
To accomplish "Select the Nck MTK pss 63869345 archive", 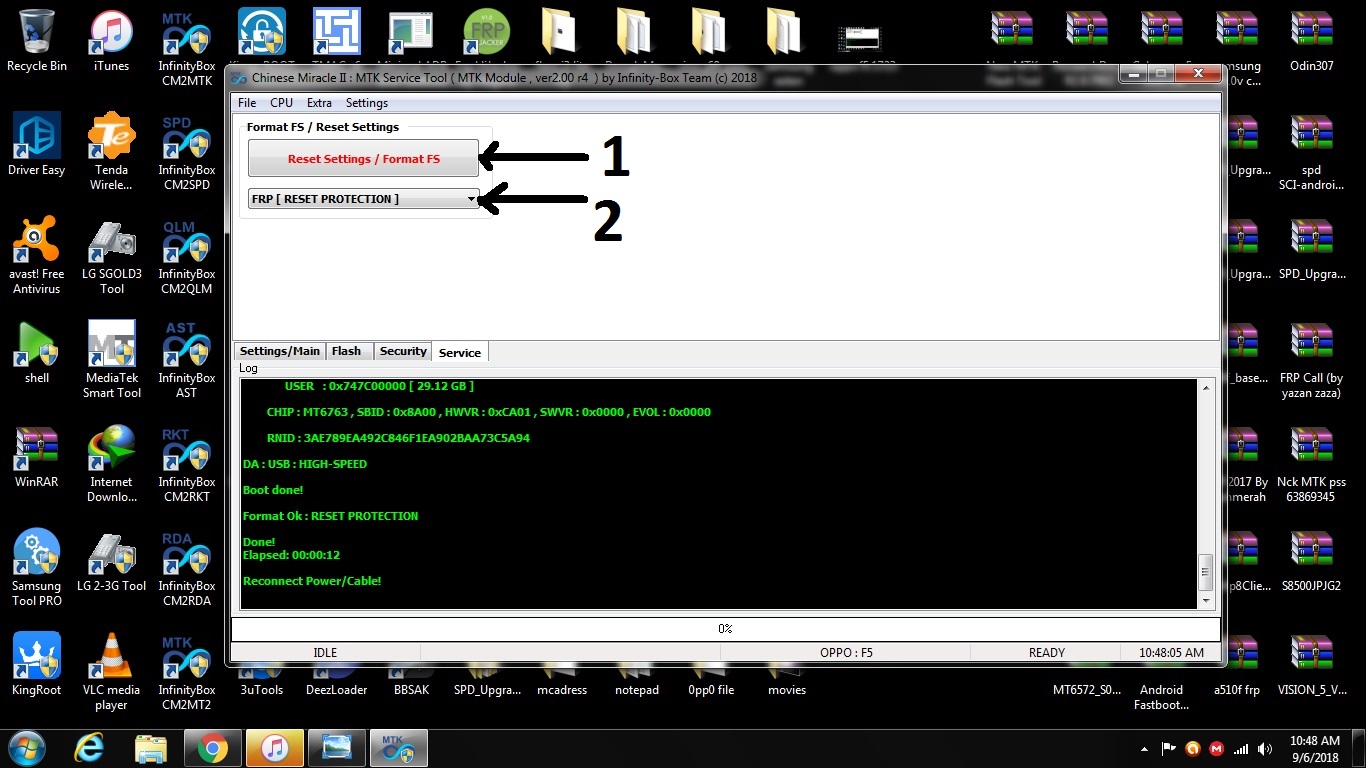I will click(1311, 464).
